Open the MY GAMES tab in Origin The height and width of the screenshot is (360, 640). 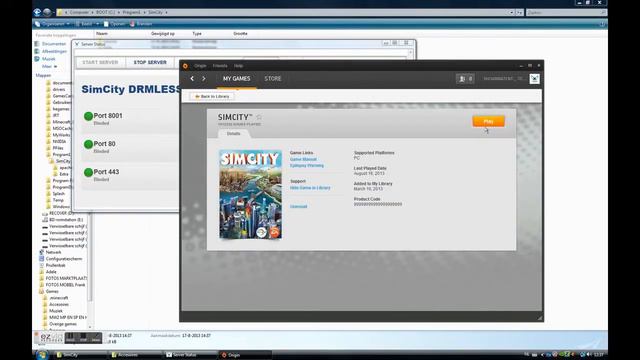coord(236,78)
